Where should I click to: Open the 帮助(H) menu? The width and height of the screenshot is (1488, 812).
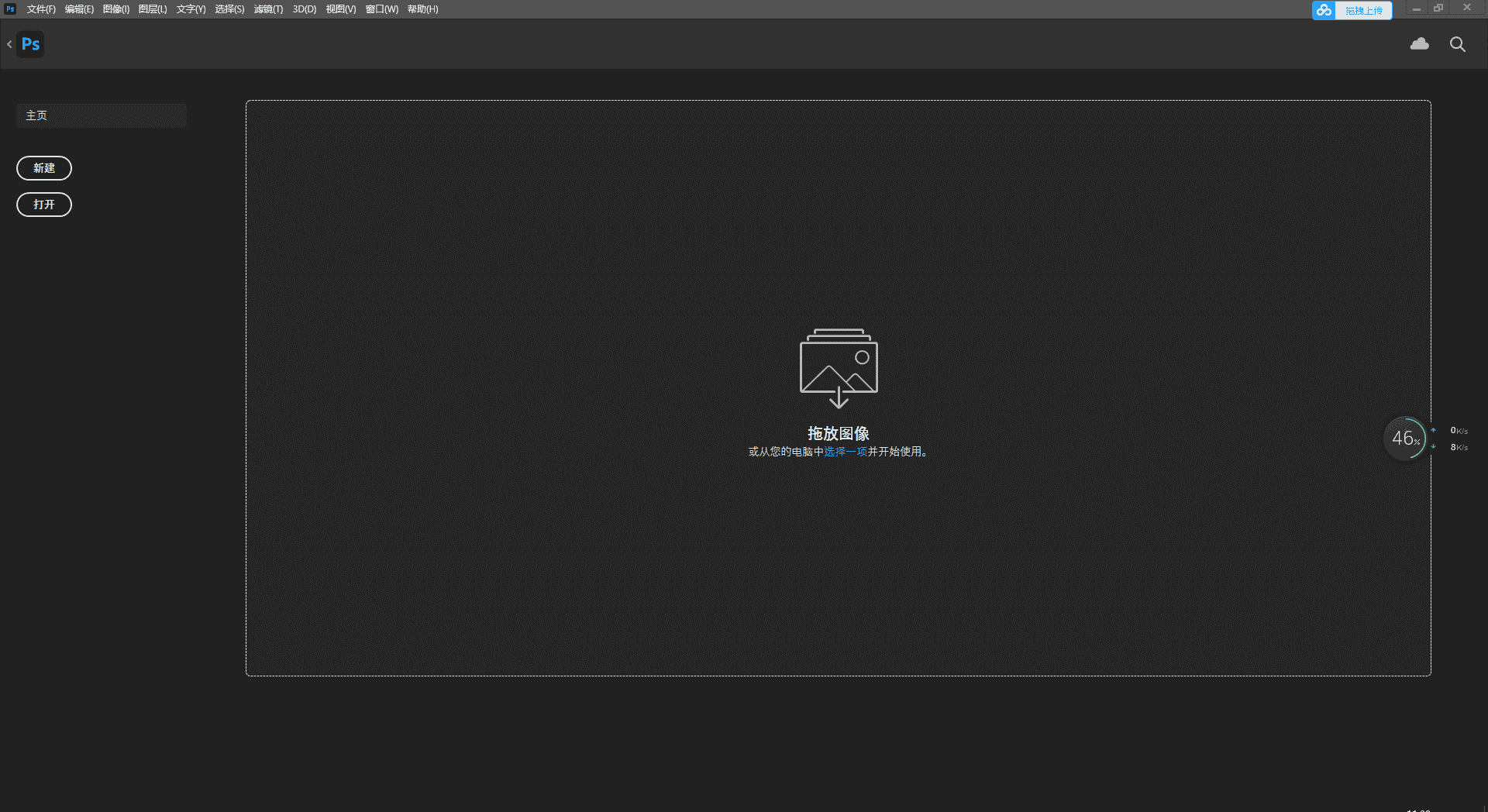[x=422, y=9]
